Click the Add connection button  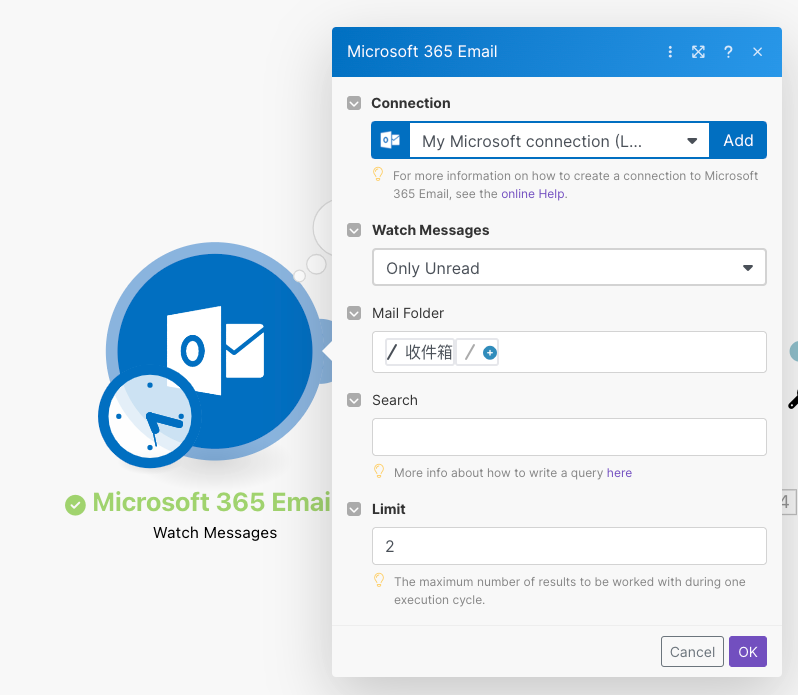tap(738, 140)
